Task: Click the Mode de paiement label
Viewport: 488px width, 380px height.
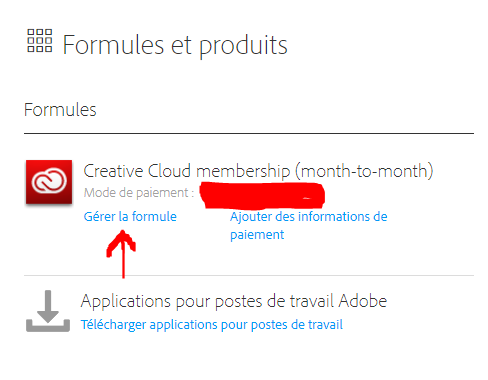Action: click(x=139, y=193)
